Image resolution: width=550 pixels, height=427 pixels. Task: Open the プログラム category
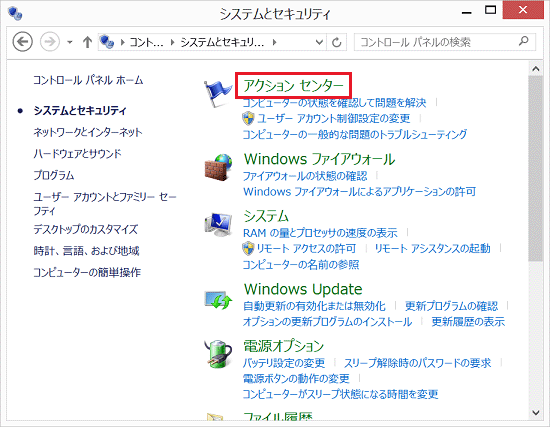54,175
